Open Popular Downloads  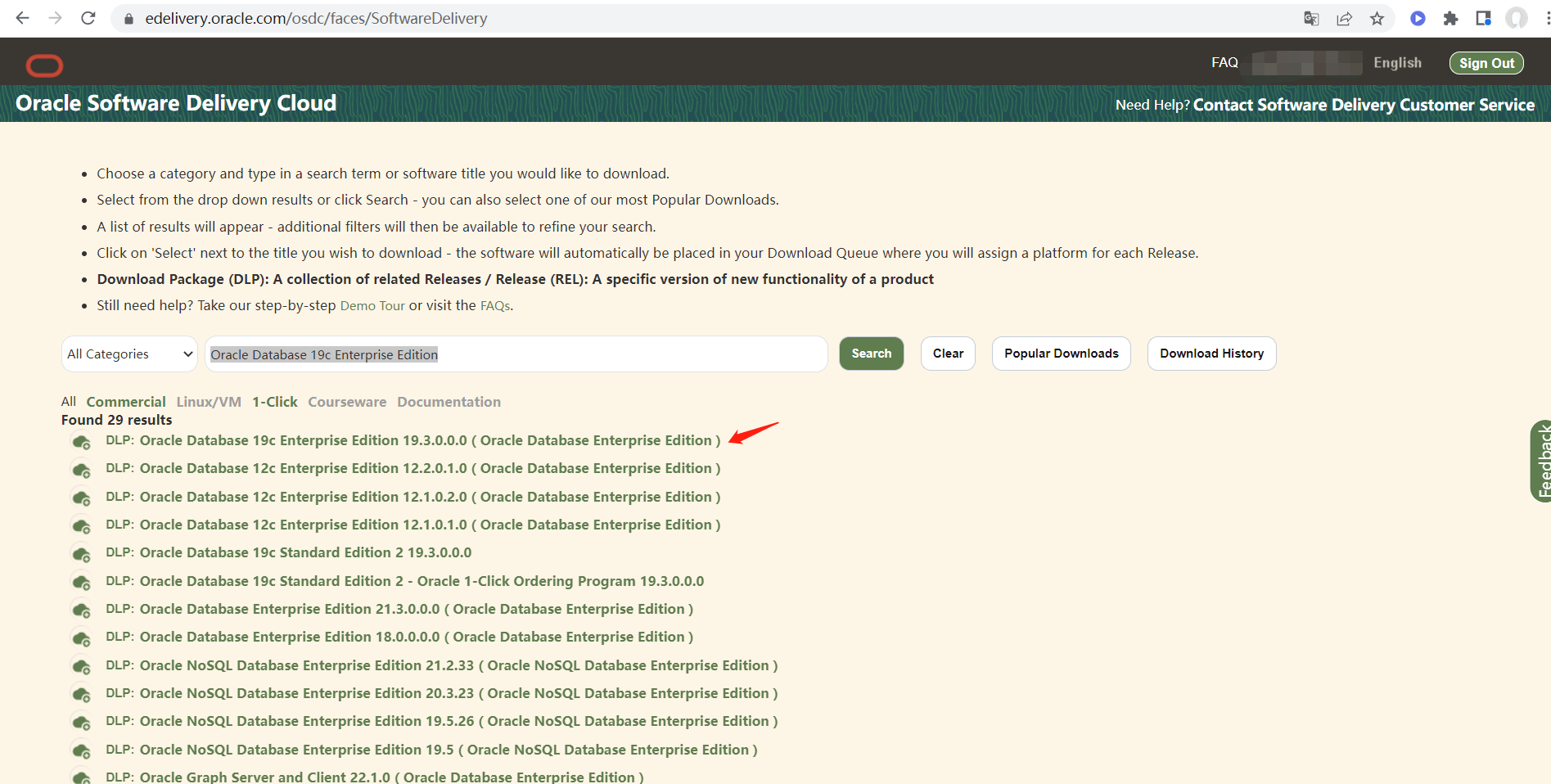coord(1062,354)
